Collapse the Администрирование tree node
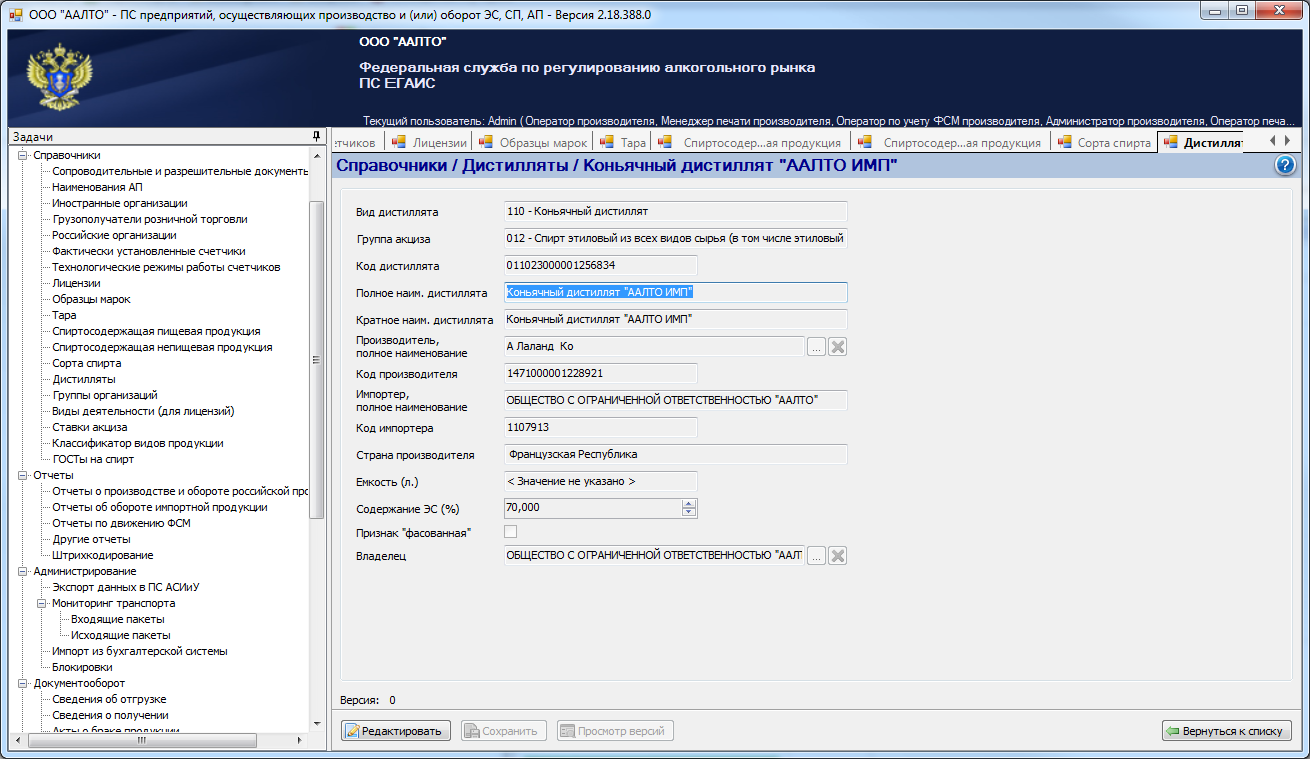The height and width of the screenshot is (759, 1310). pyautogui.click(x=23, y=571)
